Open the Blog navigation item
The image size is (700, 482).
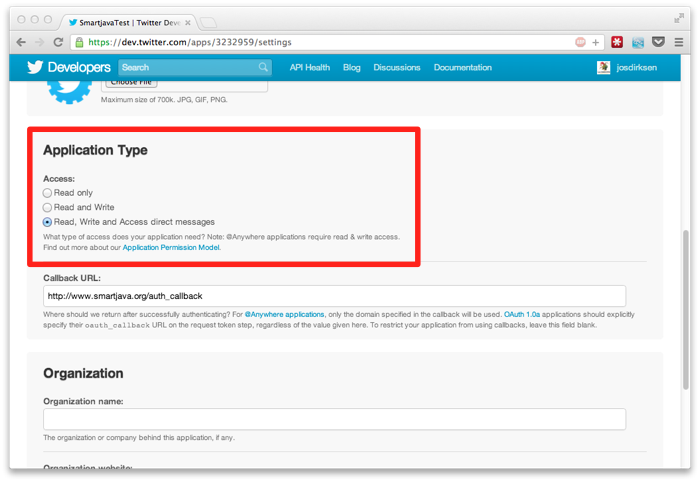click(351, 67)
